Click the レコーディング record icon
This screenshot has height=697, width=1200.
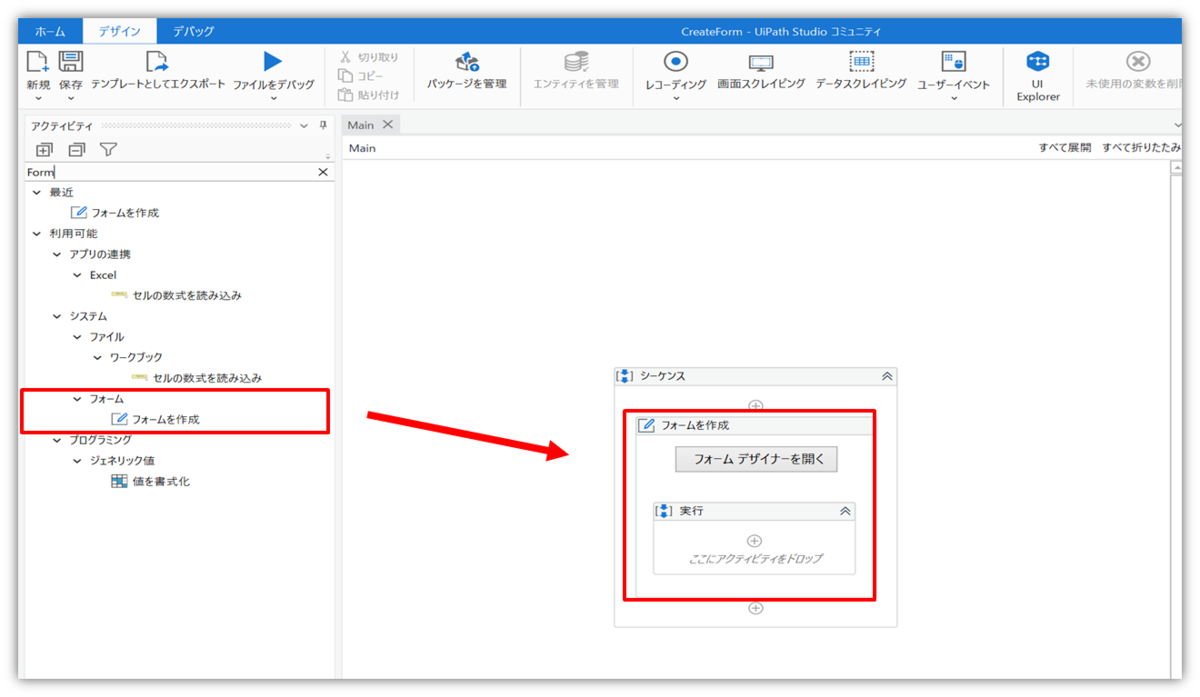(676, 62)
